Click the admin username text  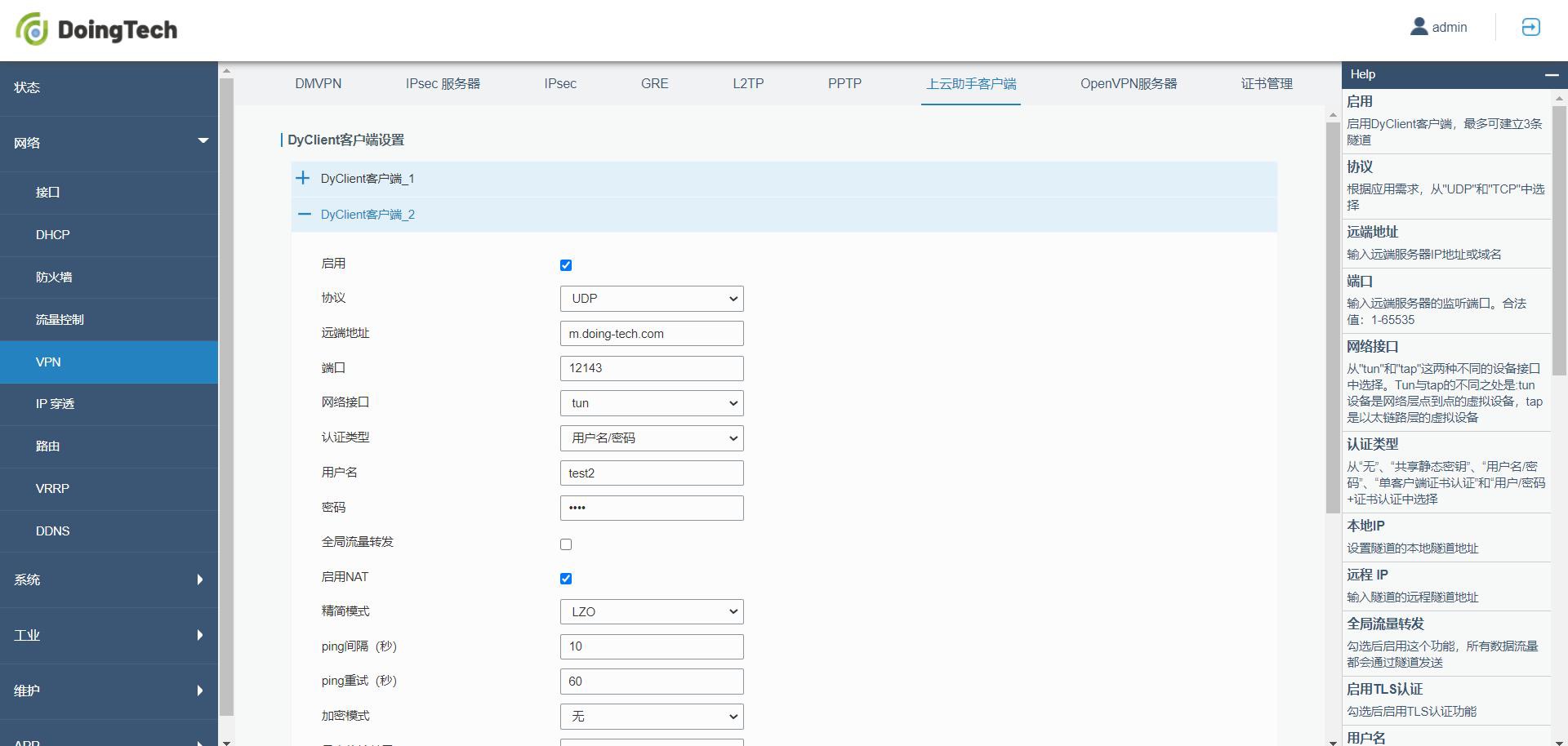tap(1450, 28)
